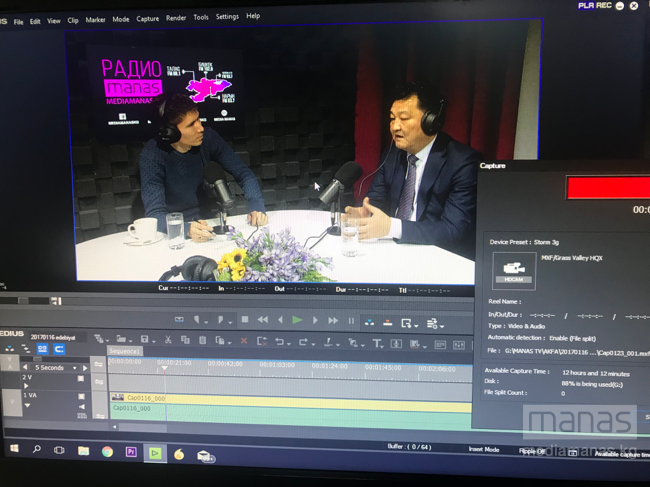Open the dropdown arrow next to Redo
The height and width of the screenshot is (487, 650).
click(x=313, y=344)
